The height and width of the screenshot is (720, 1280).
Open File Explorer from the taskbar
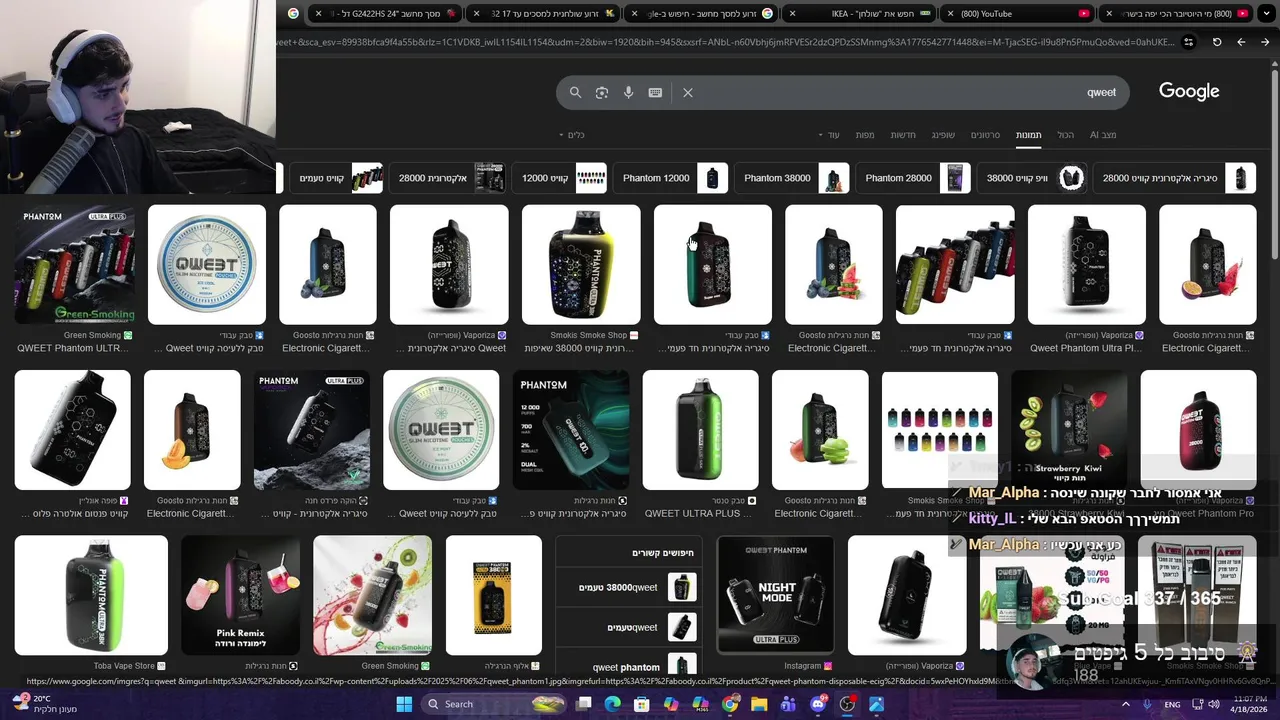[x=759, y=704]
